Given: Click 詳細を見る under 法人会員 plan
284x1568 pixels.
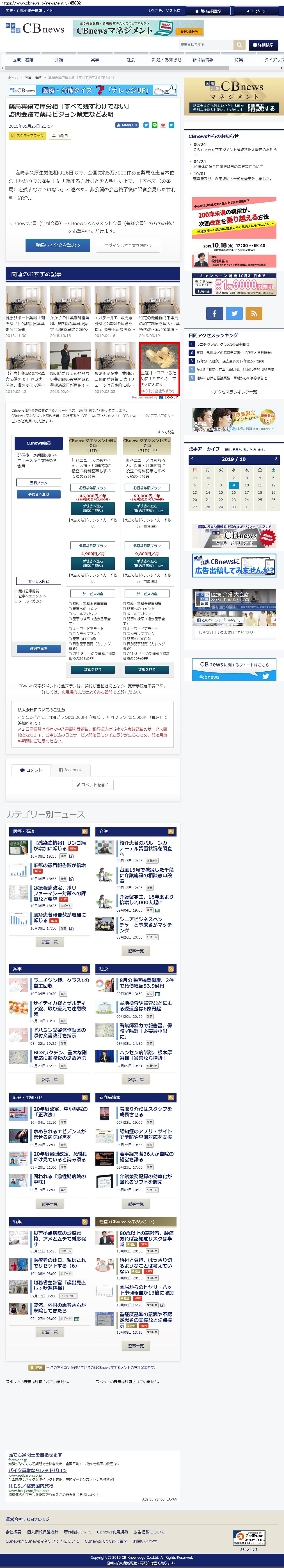Looking at the screenshot, I should point(146,669).
